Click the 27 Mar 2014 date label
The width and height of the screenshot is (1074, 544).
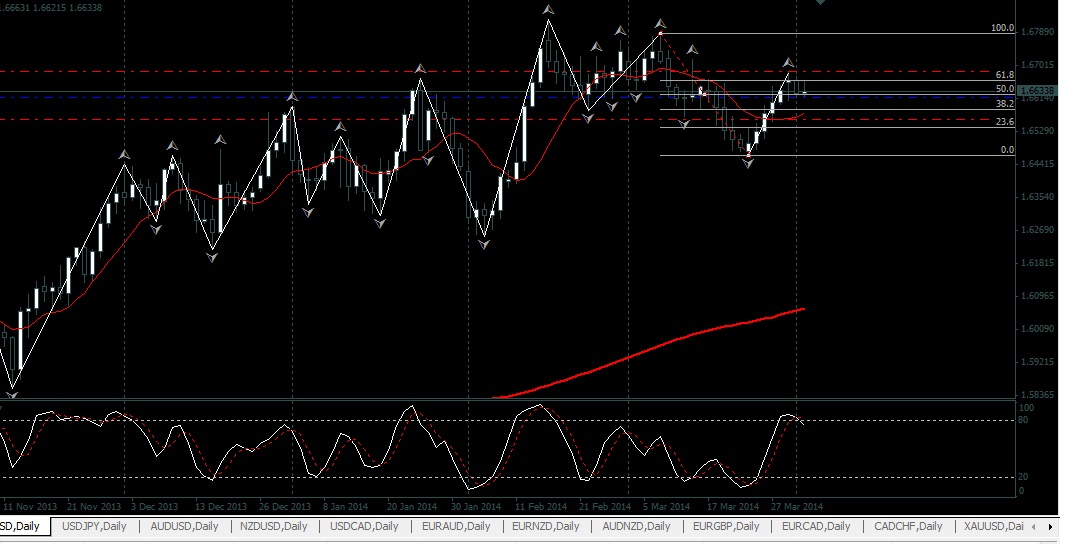tap(797, 507)
